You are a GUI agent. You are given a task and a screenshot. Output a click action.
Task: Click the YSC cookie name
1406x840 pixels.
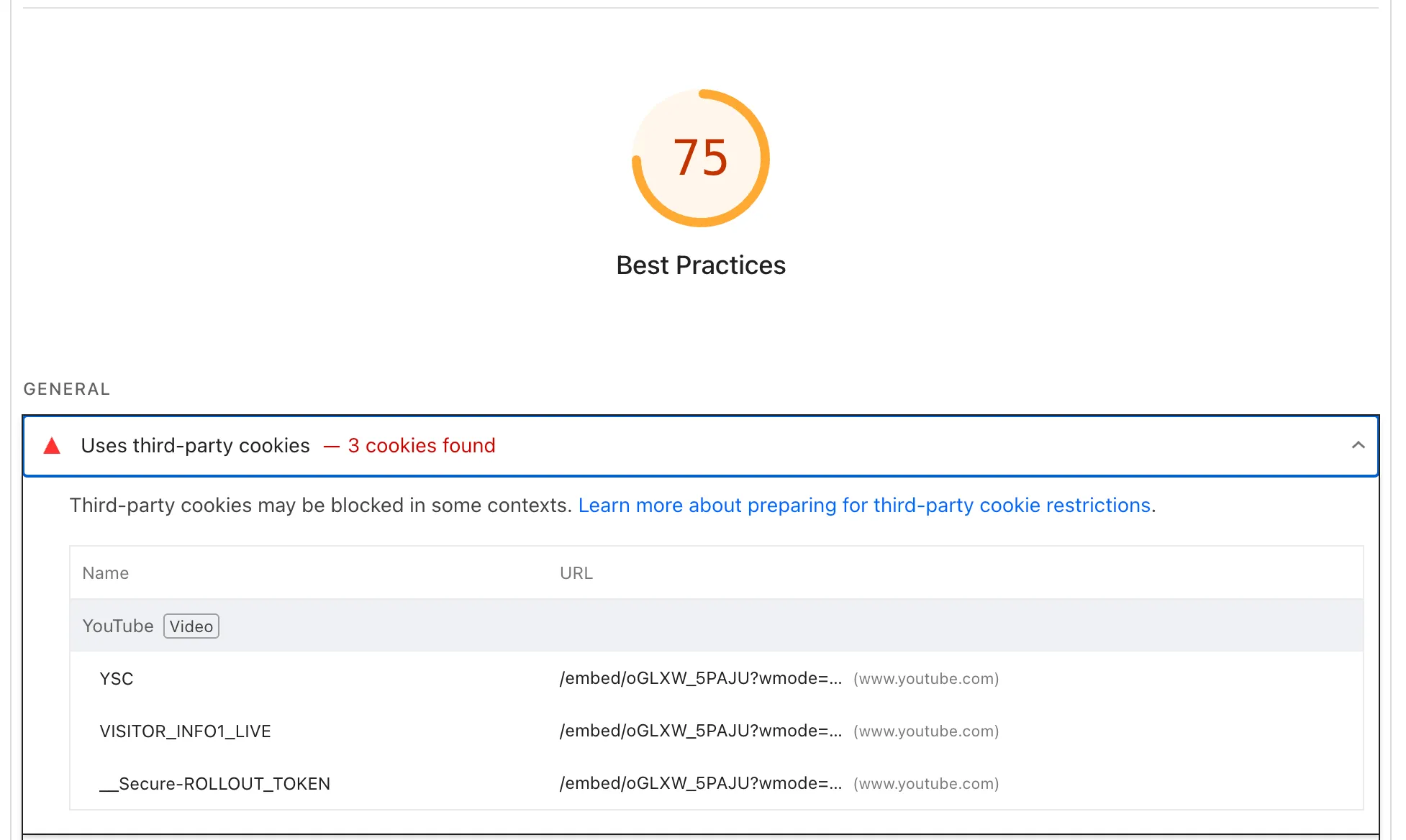point(117,679)
